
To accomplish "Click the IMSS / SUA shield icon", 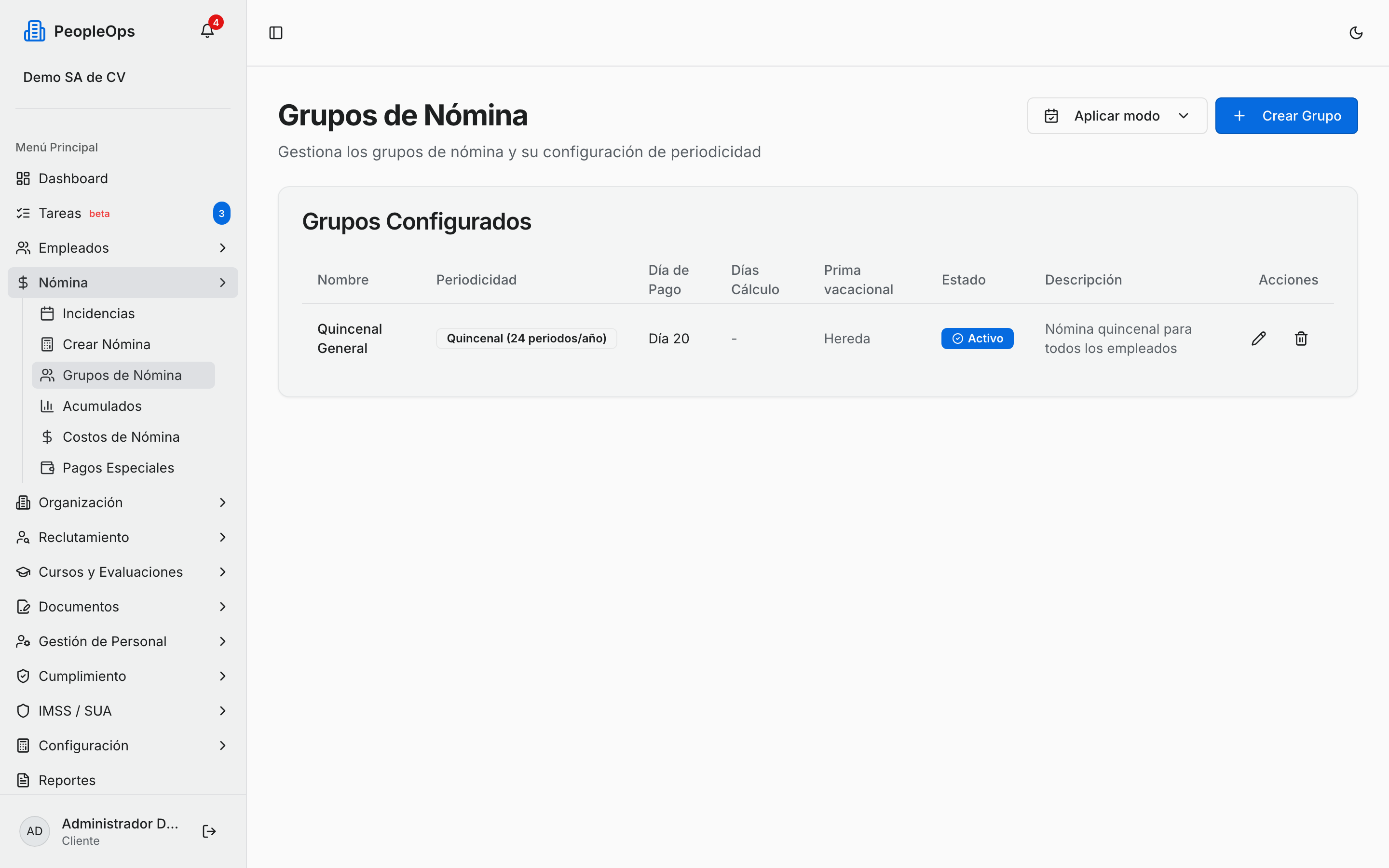I will 23,711.
